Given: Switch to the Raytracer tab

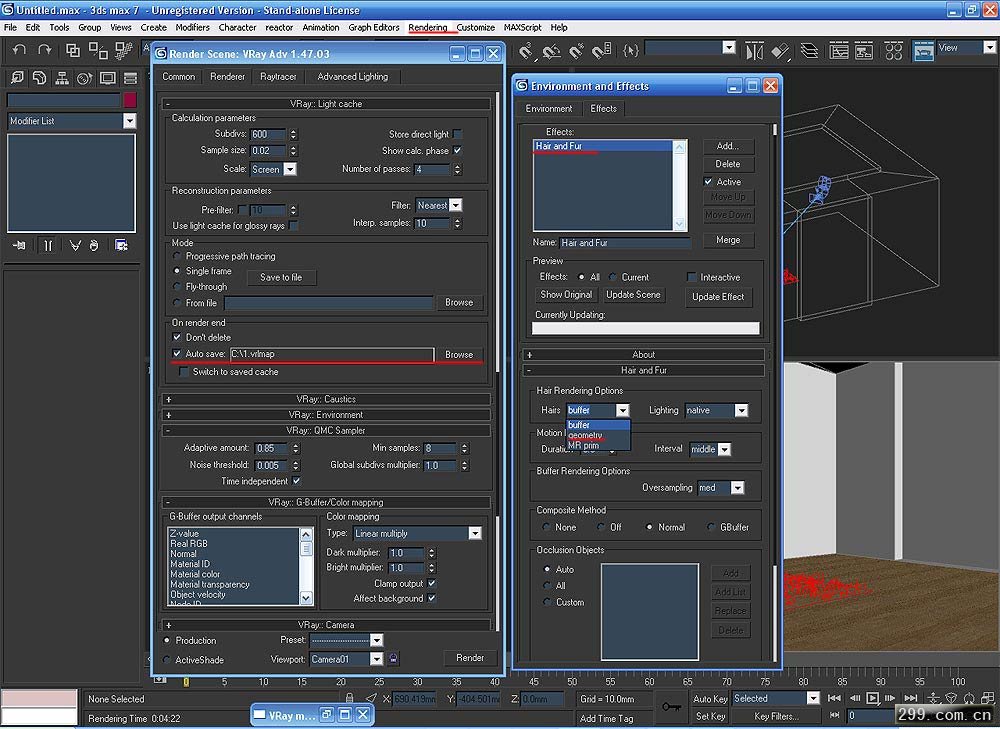Looking at the screenshot, I should [278, 77].
